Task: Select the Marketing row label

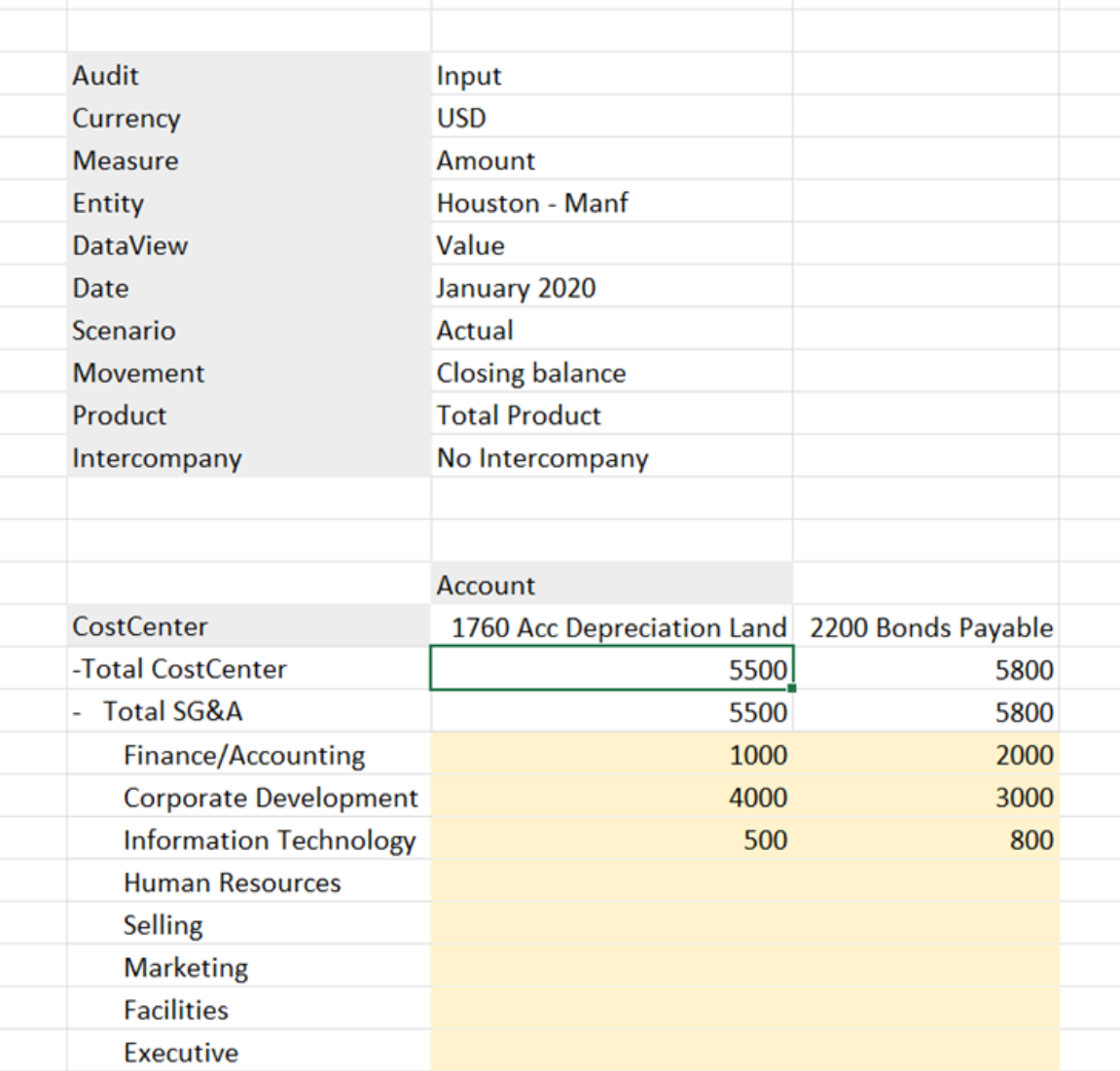Action: [x=248, y=966]
